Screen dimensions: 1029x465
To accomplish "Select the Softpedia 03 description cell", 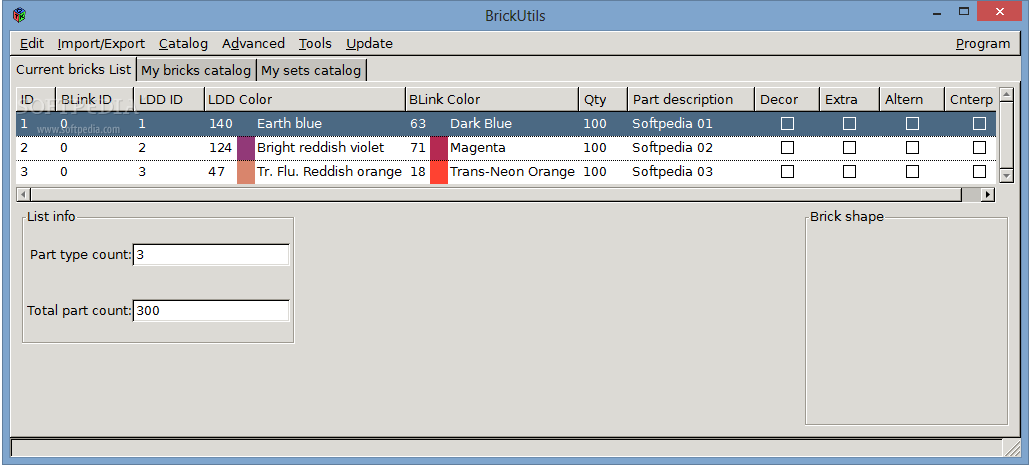I will coord(672,172).
